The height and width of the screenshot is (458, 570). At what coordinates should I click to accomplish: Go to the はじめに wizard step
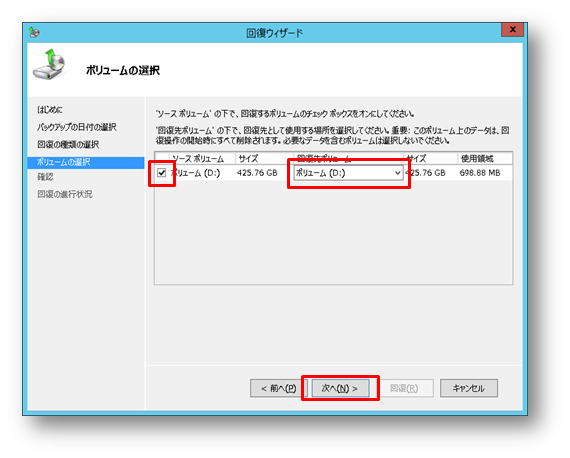click(49, 109)
